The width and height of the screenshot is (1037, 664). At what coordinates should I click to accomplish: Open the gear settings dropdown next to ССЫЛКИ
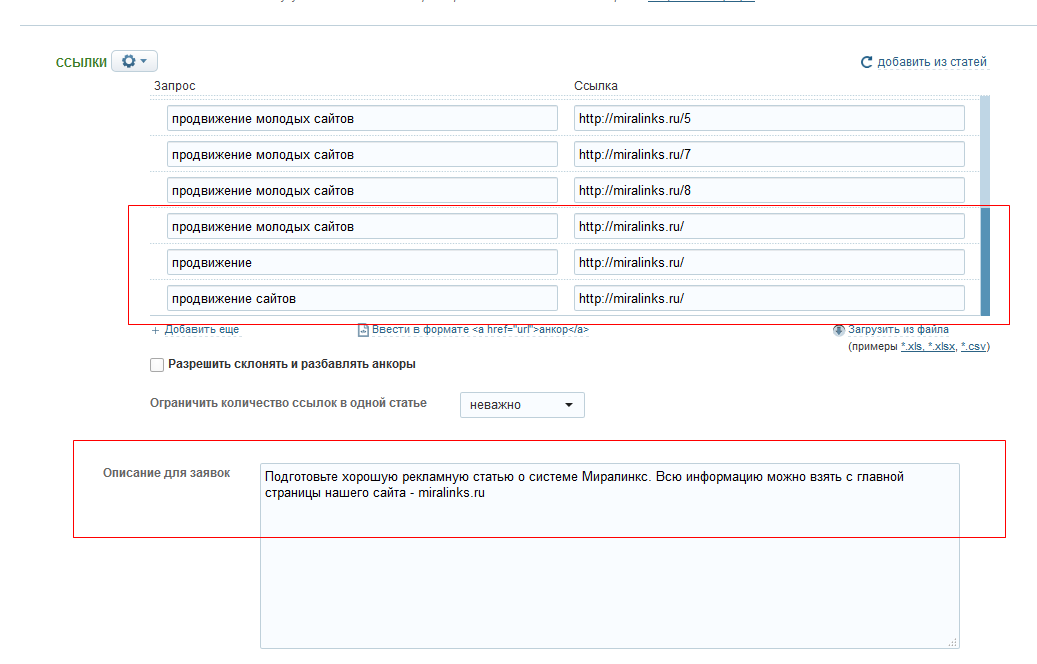134,62
